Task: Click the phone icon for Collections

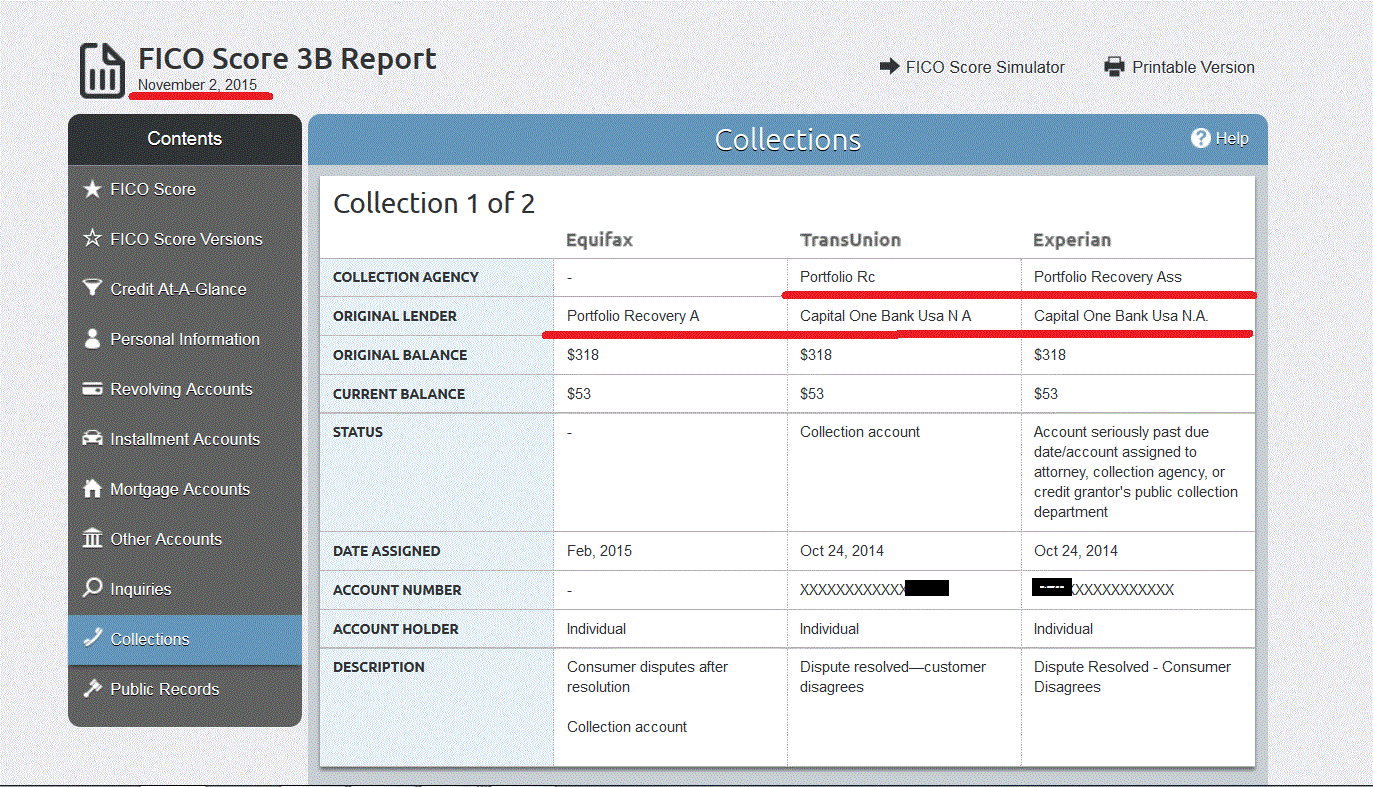Action: pos(92,638)
